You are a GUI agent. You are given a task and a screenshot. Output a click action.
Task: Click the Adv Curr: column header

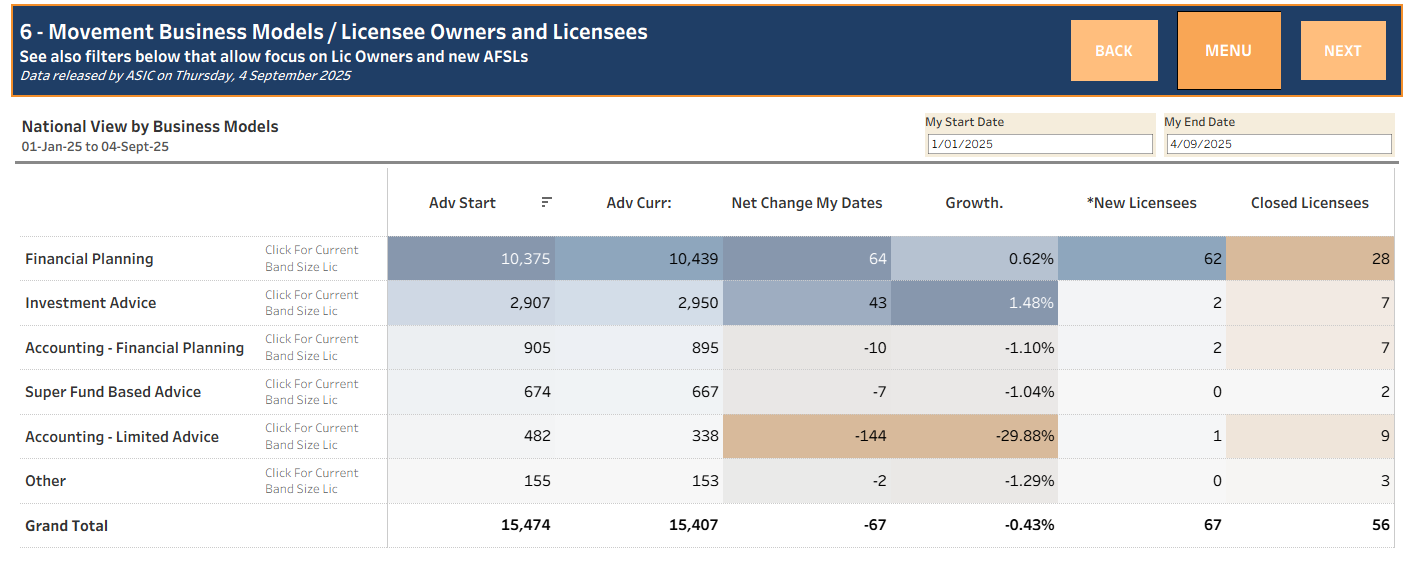click(641, 202)
